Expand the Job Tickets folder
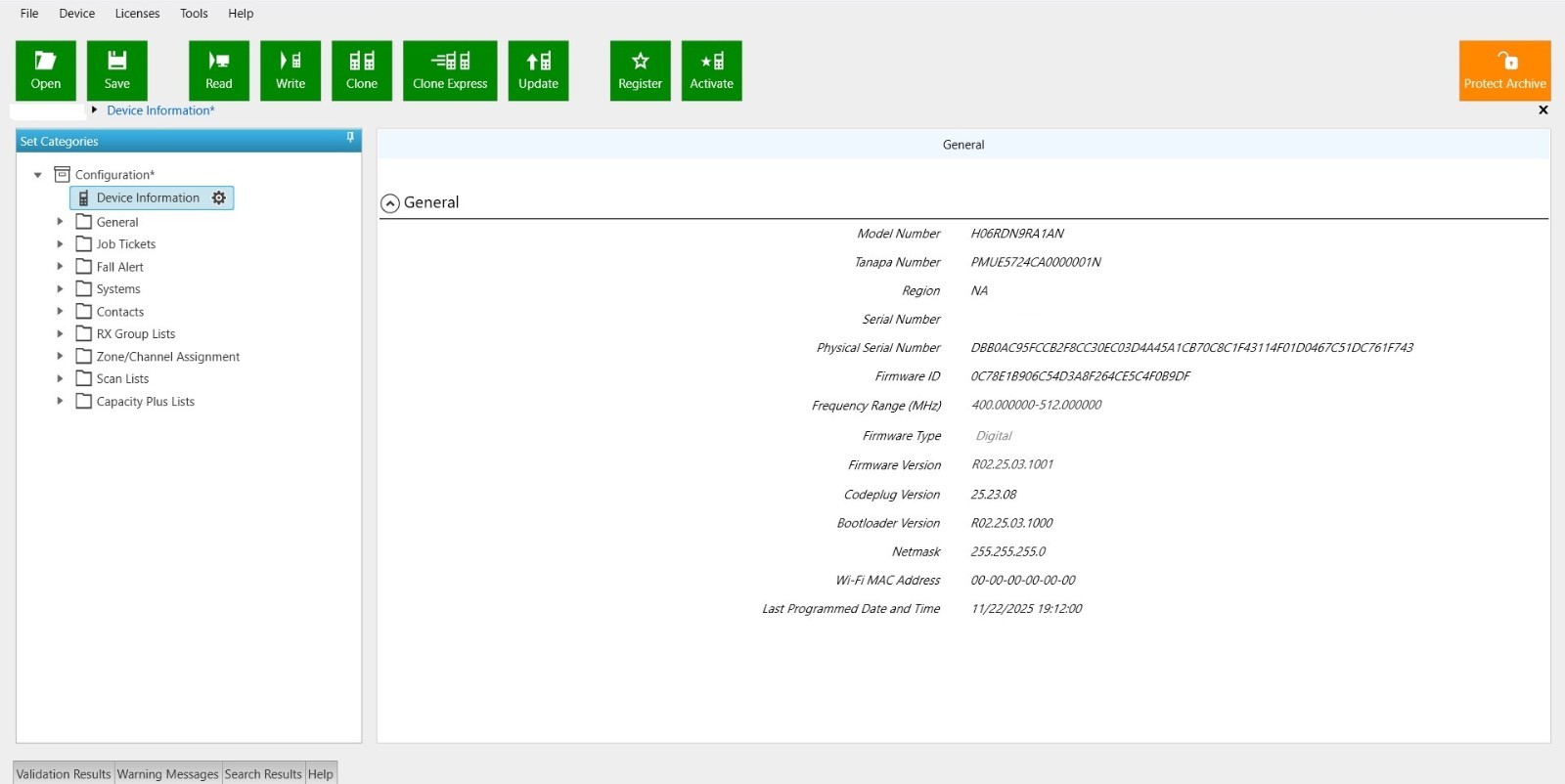1565x784 pixels. (x=60, y=244)
